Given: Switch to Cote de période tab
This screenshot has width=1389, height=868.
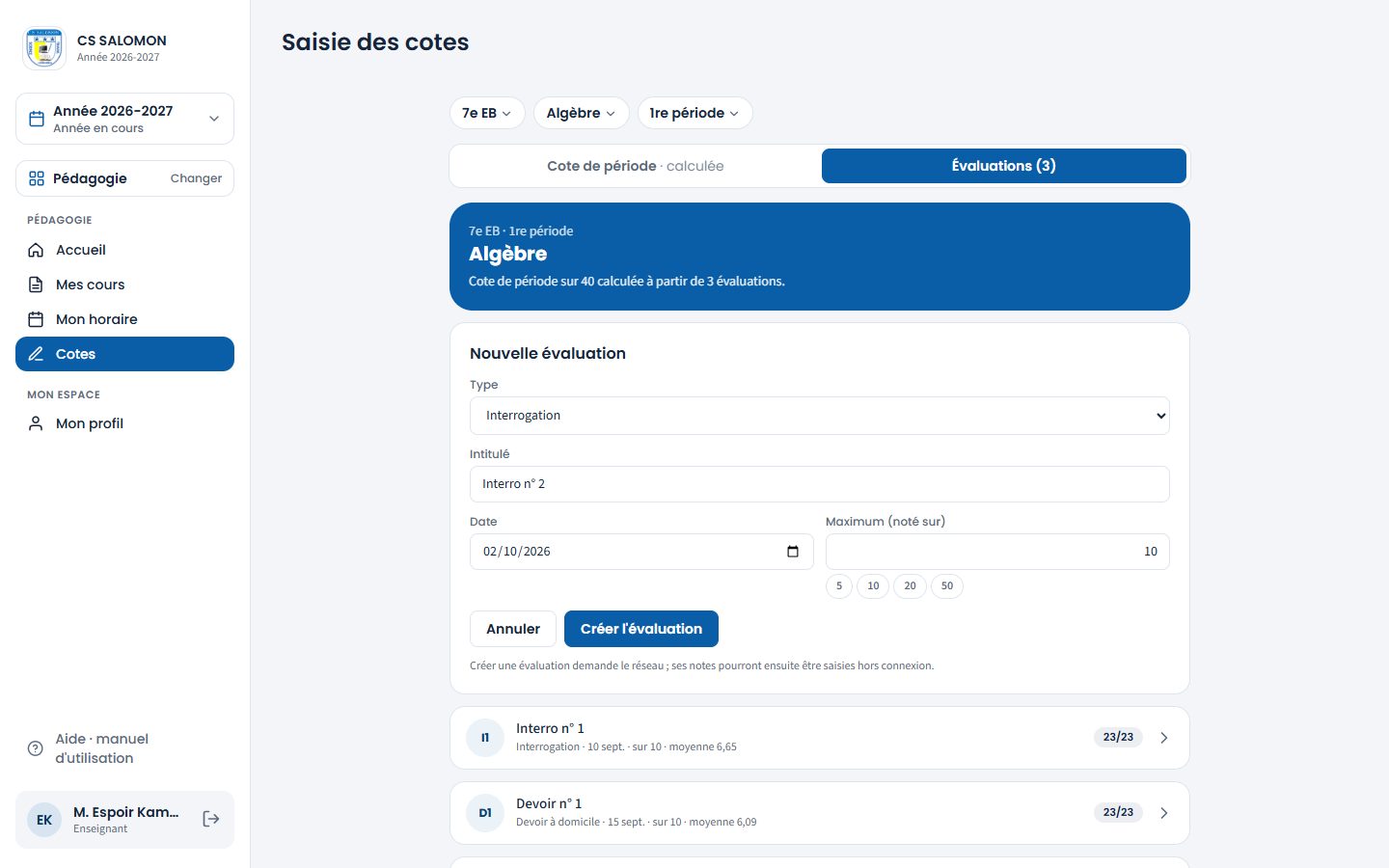Looking at the screenshot, I should point(636,166).
